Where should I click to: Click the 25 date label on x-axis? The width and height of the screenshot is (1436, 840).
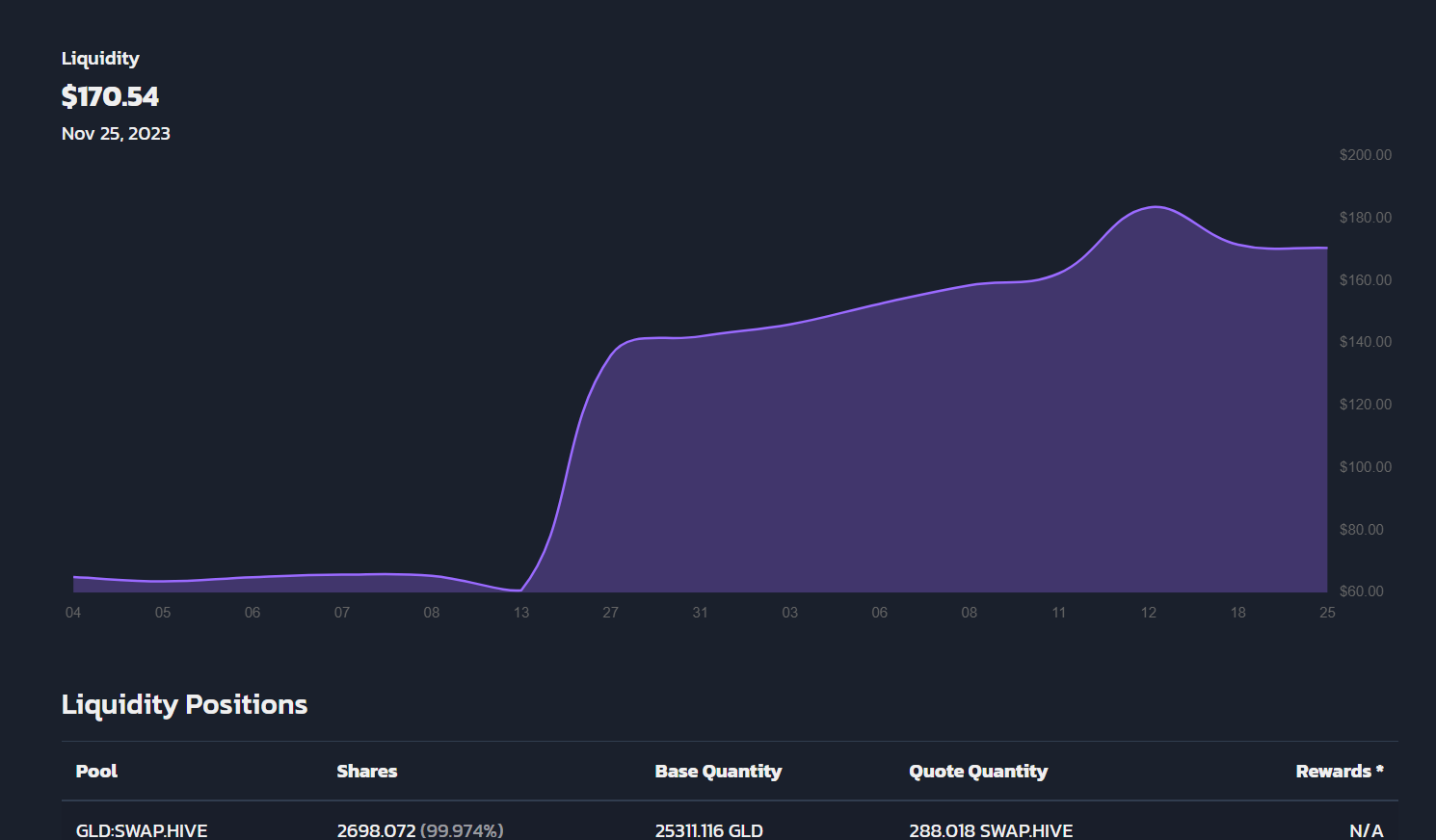(1327, 613)
